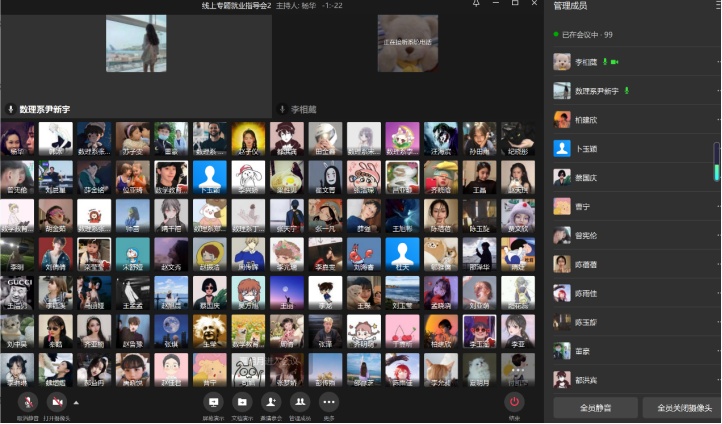Click the green camera icon beside 李相龍
Viewport: 722px width, 424px height.
click(615, 62)
